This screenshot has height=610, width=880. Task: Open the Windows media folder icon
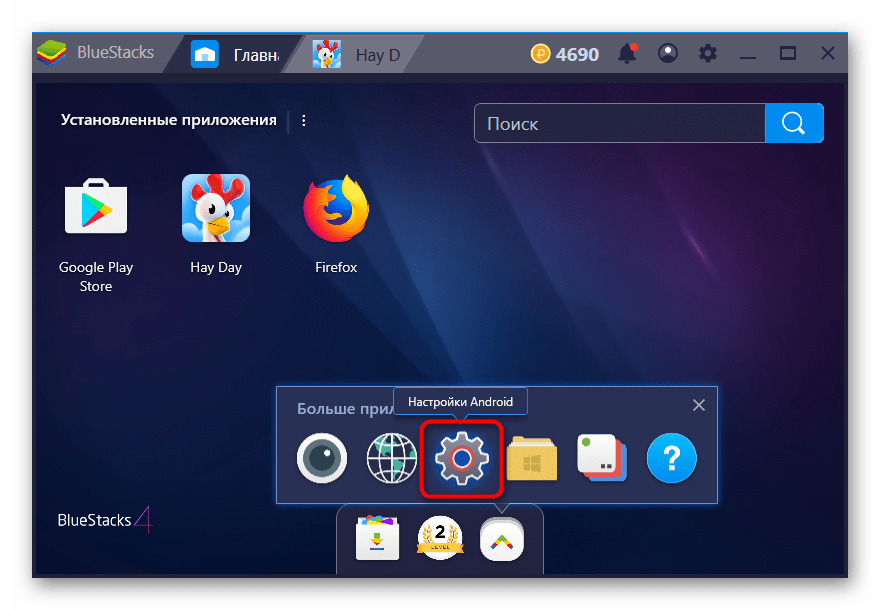tap(531, 459)
